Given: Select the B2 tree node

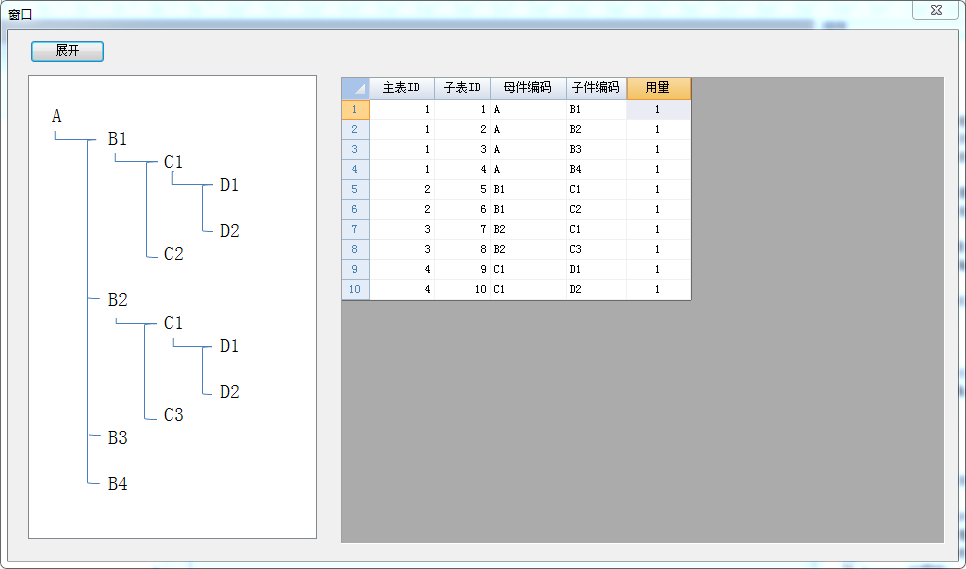Looking at the screenshot, I should point(117,300).
